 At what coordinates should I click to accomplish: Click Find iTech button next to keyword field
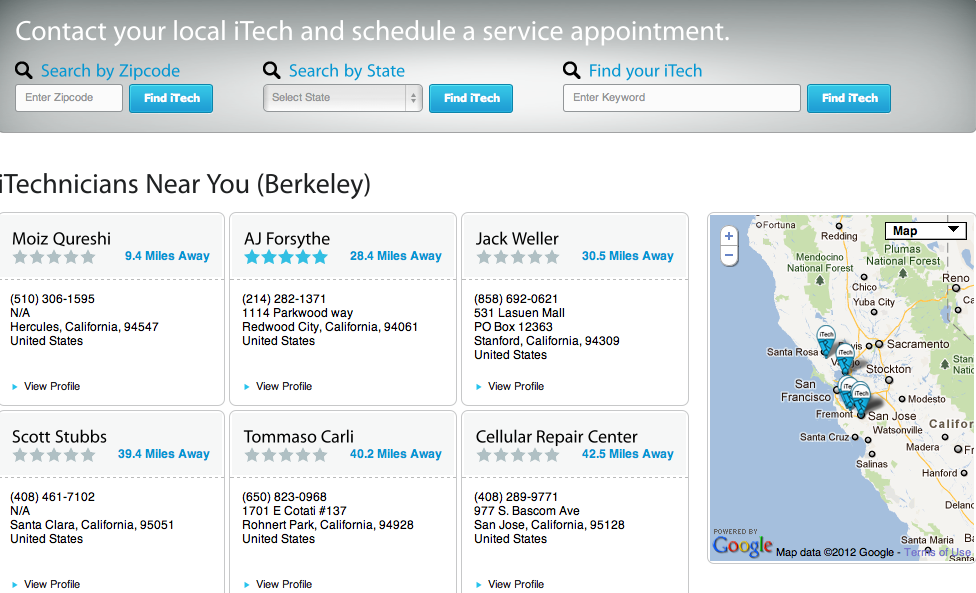tap(849, 98)
